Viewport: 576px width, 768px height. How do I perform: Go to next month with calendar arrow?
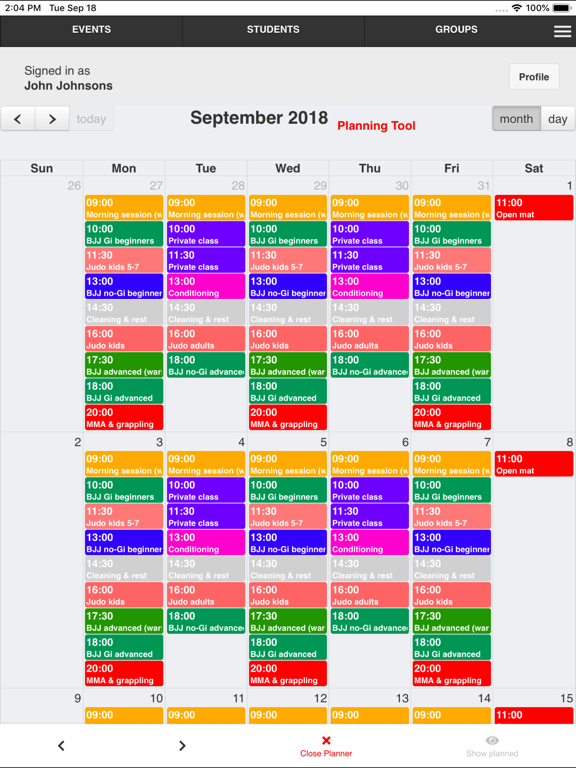coord(52,119)
